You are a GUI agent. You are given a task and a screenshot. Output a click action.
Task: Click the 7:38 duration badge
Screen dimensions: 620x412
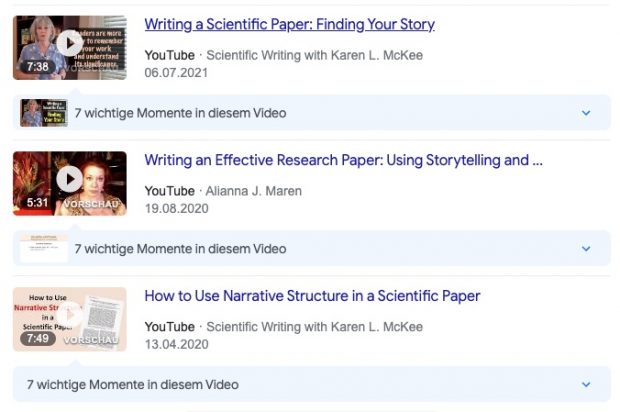(38, 67)
